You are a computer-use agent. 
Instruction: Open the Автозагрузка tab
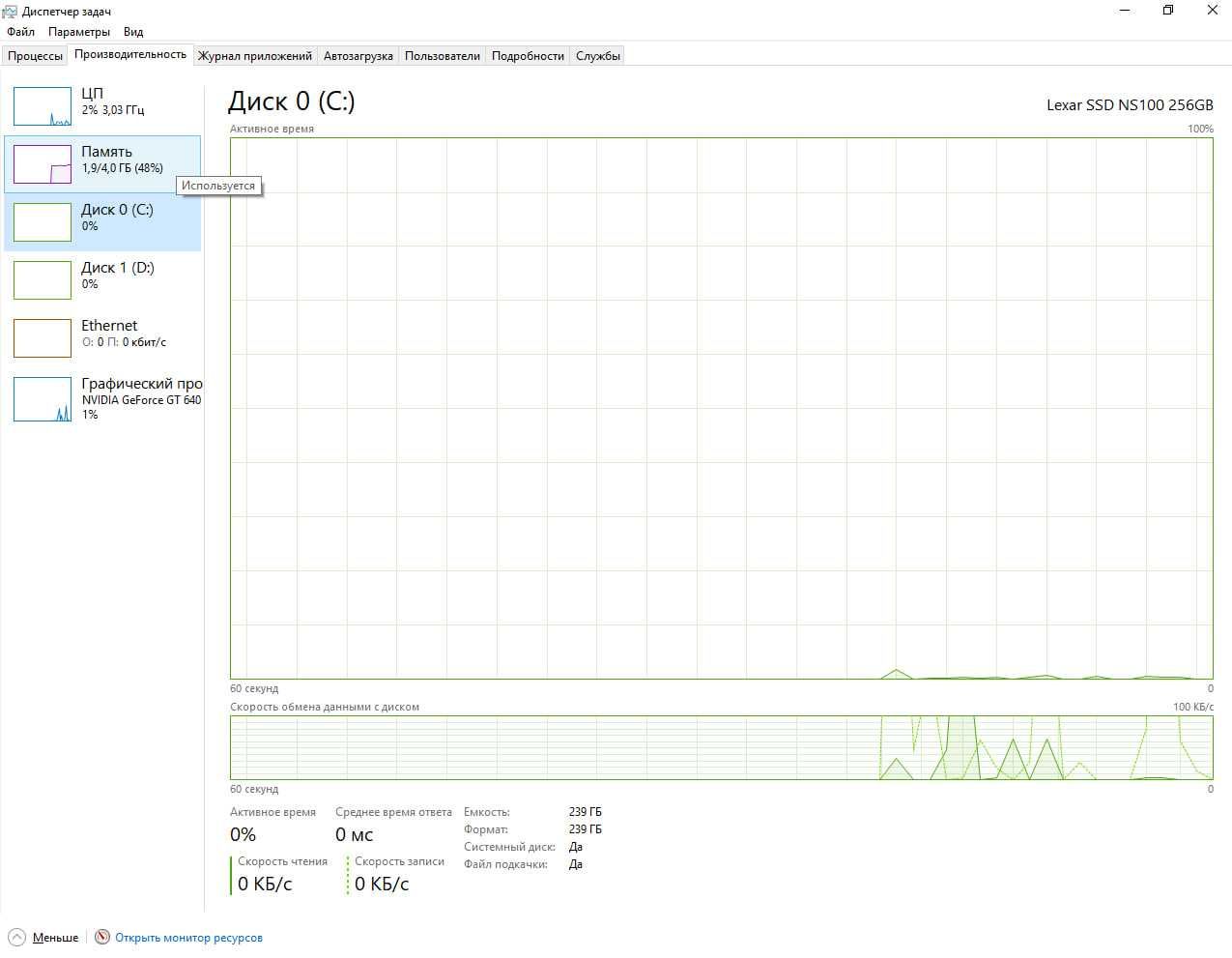click(x=358, y=56)
